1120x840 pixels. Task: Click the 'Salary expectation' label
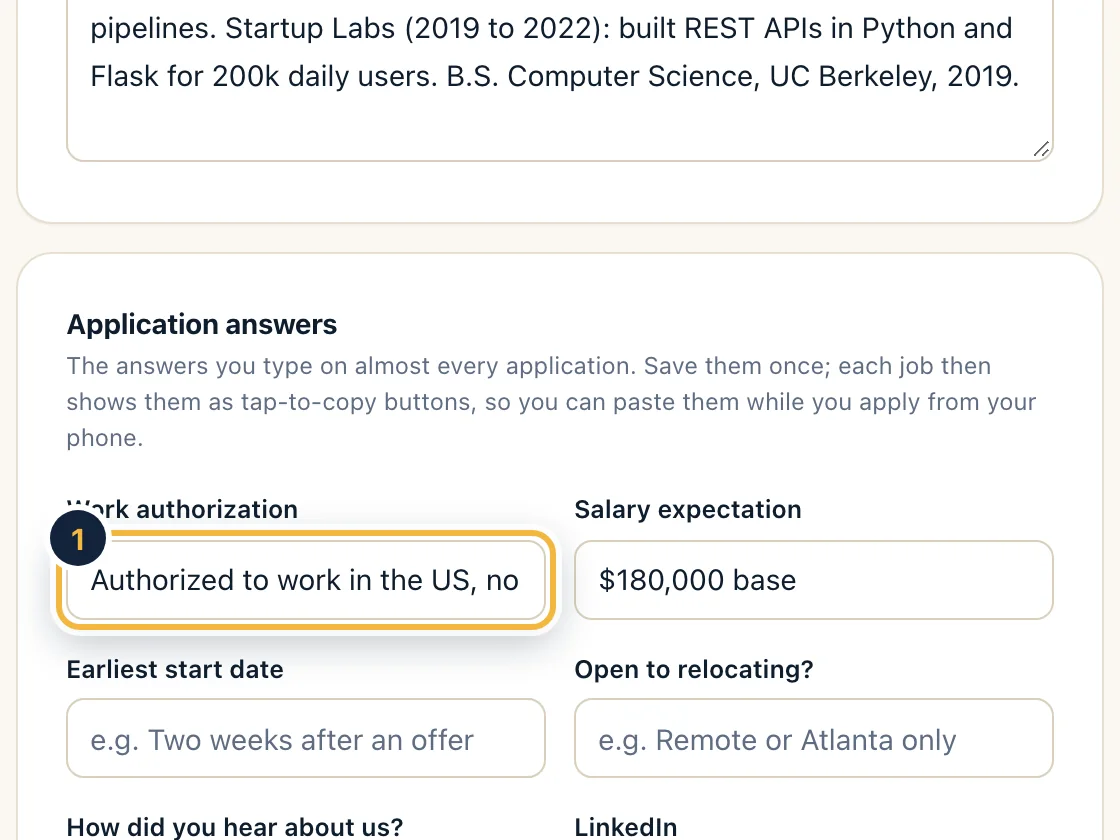tap(688, 510)
